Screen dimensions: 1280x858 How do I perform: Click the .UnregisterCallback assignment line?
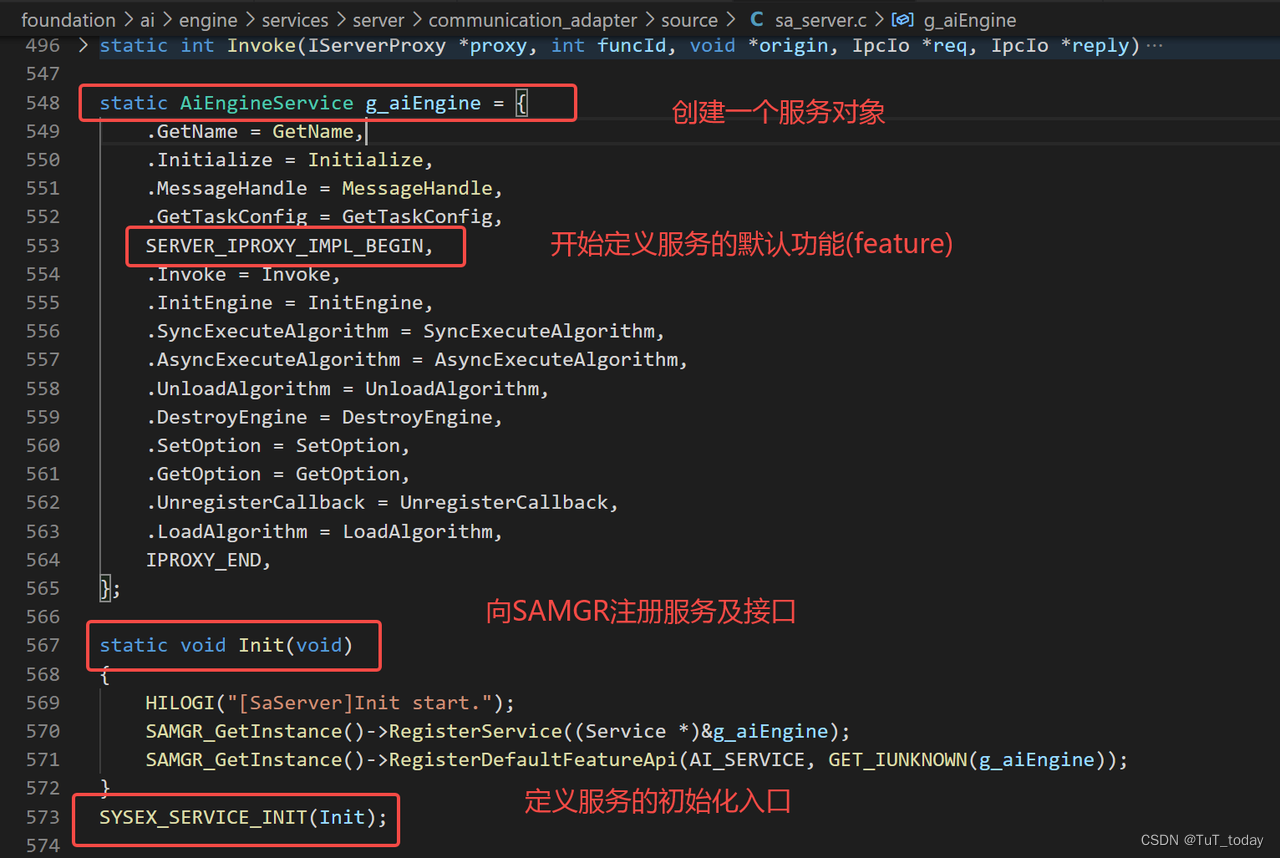pyautogui.click(x=382, y=502)
